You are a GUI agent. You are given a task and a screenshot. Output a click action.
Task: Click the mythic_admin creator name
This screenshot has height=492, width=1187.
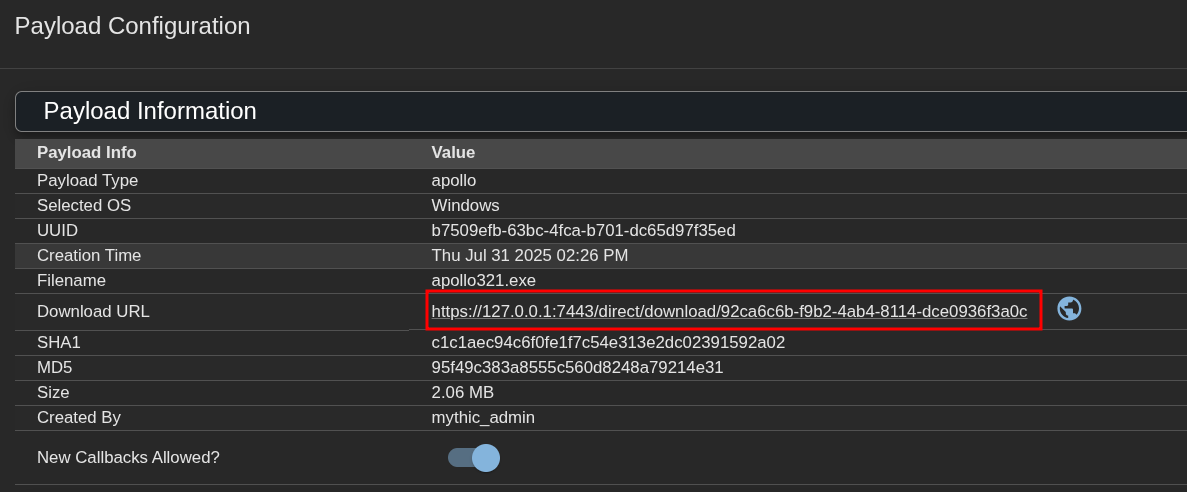pyautogui.click(x=483, y=417)
